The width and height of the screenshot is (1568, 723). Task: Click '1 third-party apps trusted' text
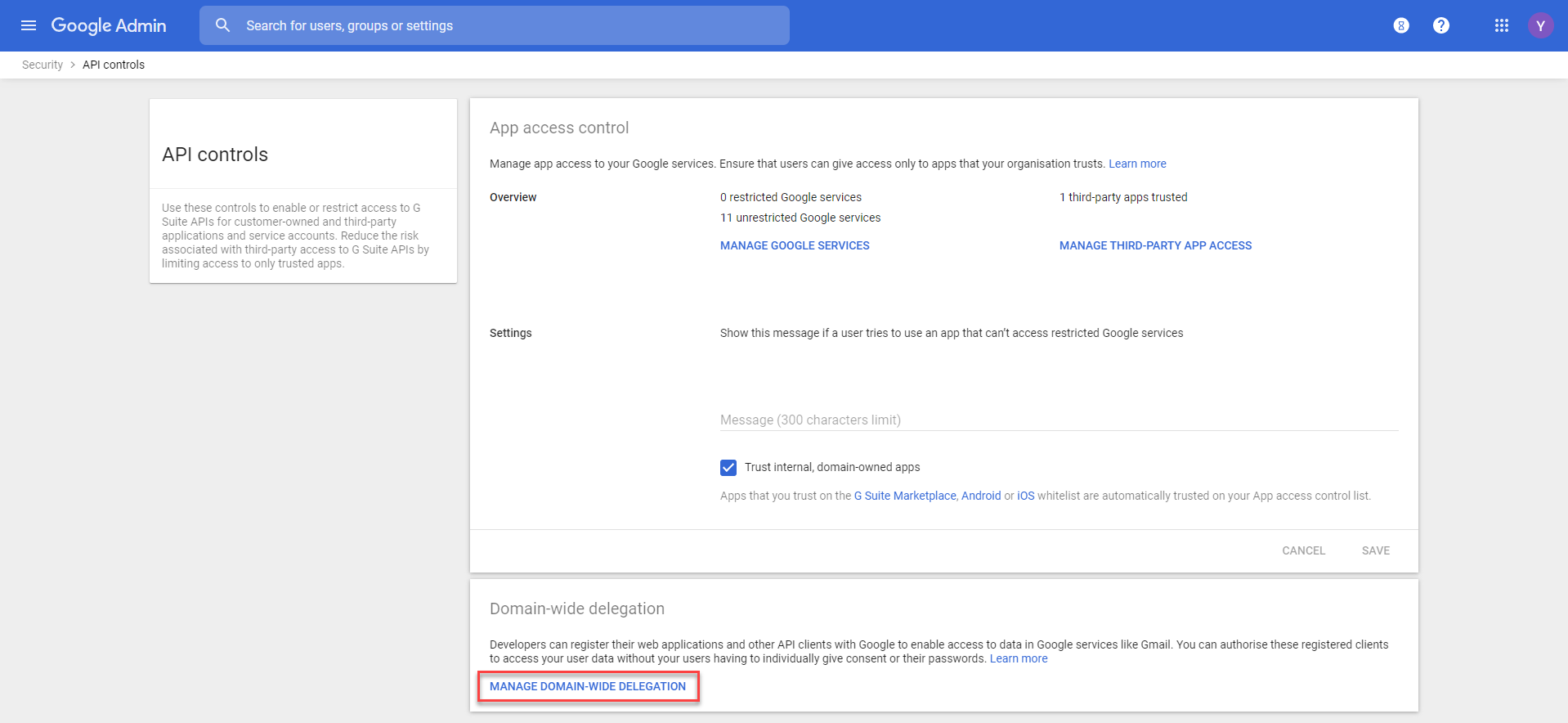[x=1123, y=197]
